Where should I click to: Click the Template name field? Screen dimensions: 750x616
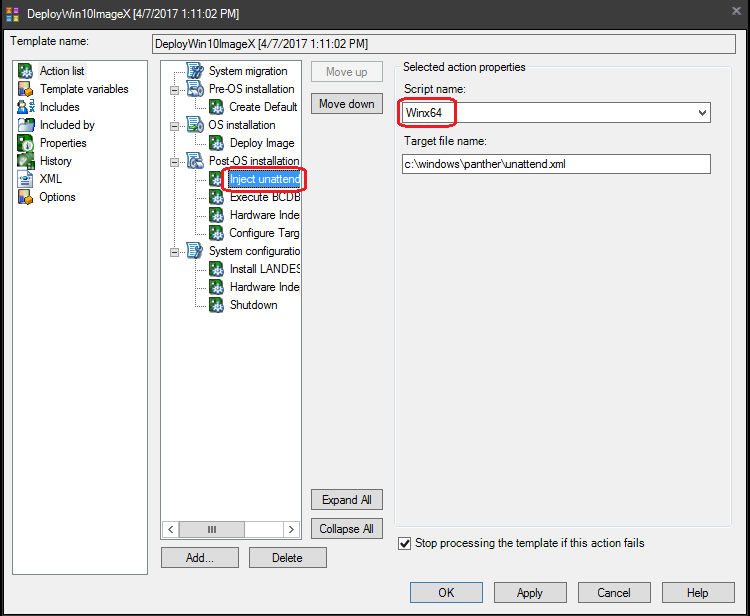(x=444, y=44)
